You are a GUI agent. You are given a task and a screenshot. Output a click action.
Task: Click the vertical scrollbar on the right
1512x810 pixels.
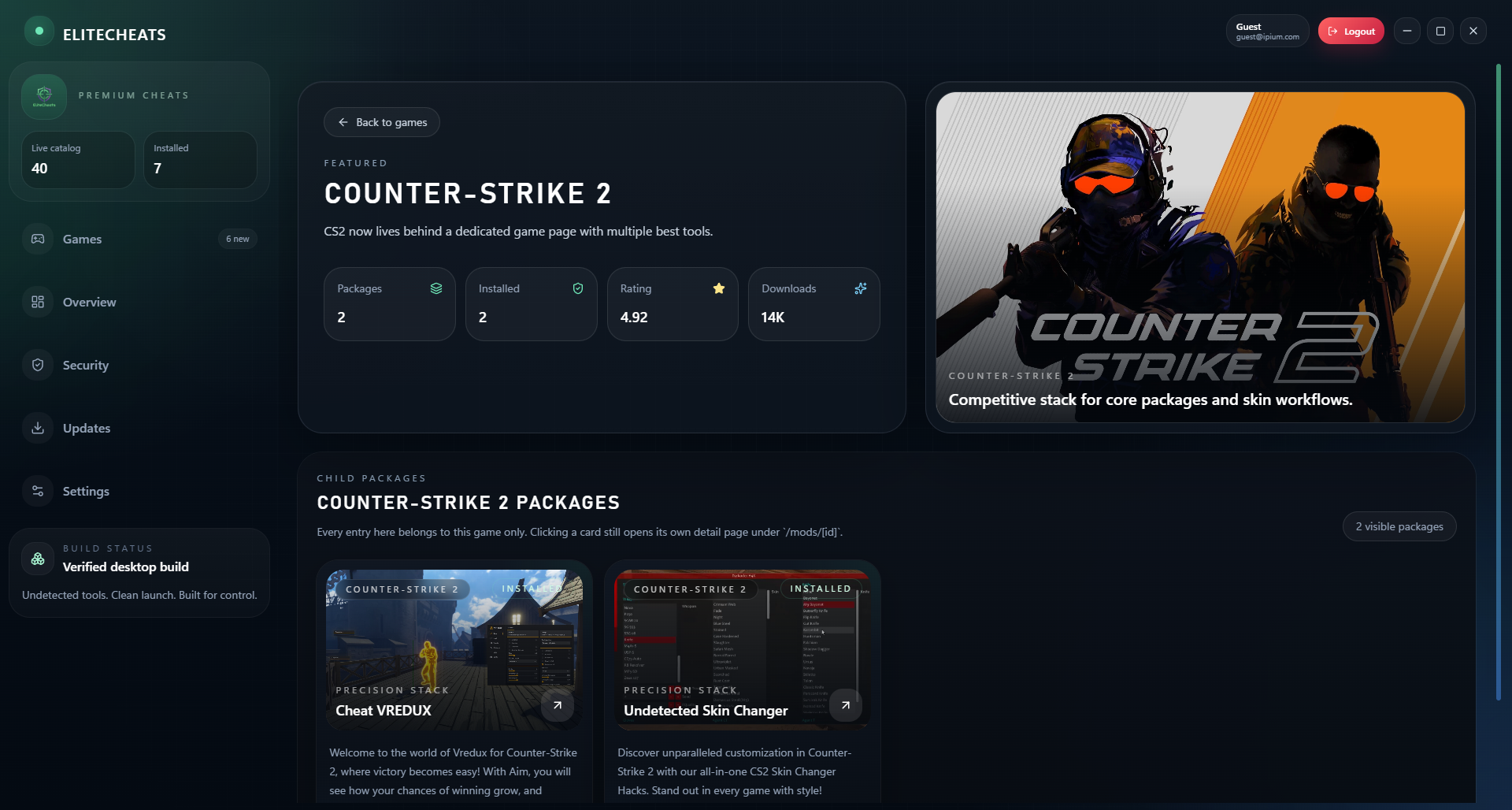[x=1499, y=382]
